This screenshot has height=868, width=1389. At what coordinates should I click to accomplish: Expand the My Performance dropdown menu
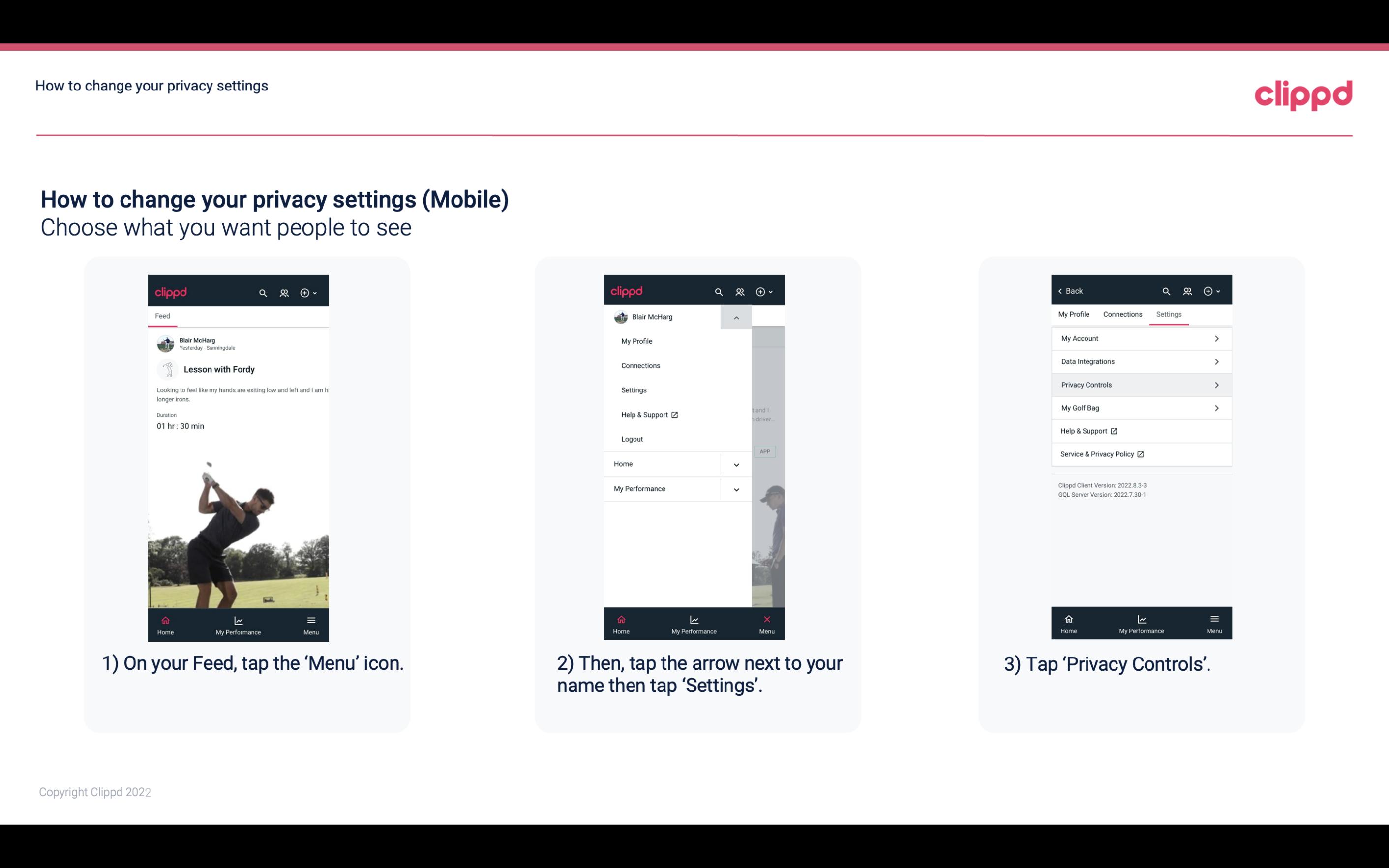coord(736,489)
